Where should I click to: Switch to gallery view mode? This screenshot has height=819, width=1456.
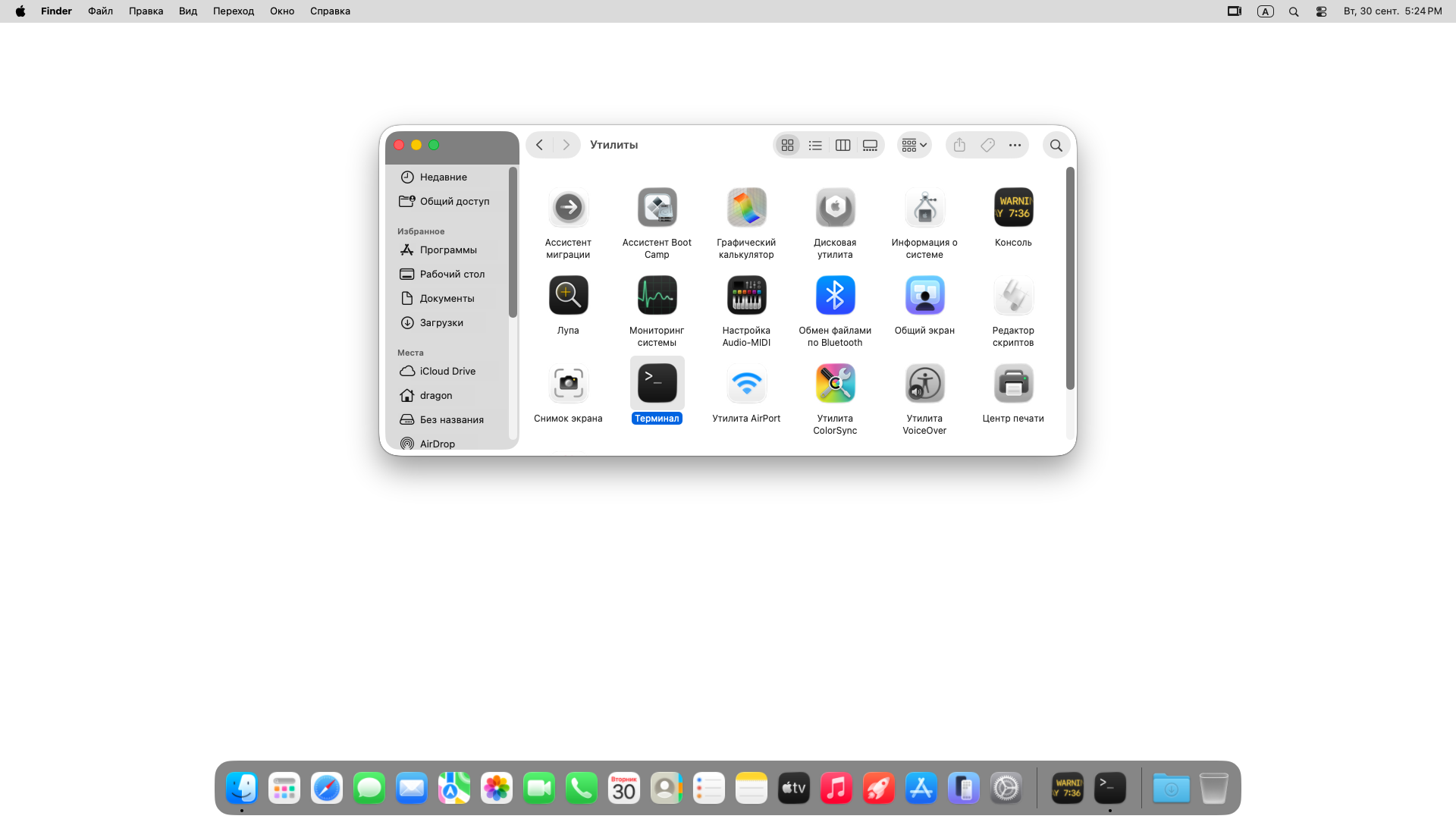[870, 145]
